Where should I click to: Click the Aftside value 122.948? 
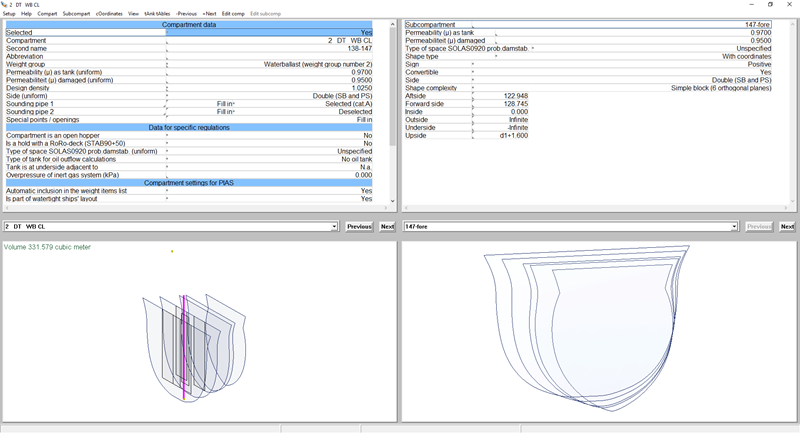tap(515, 96)
